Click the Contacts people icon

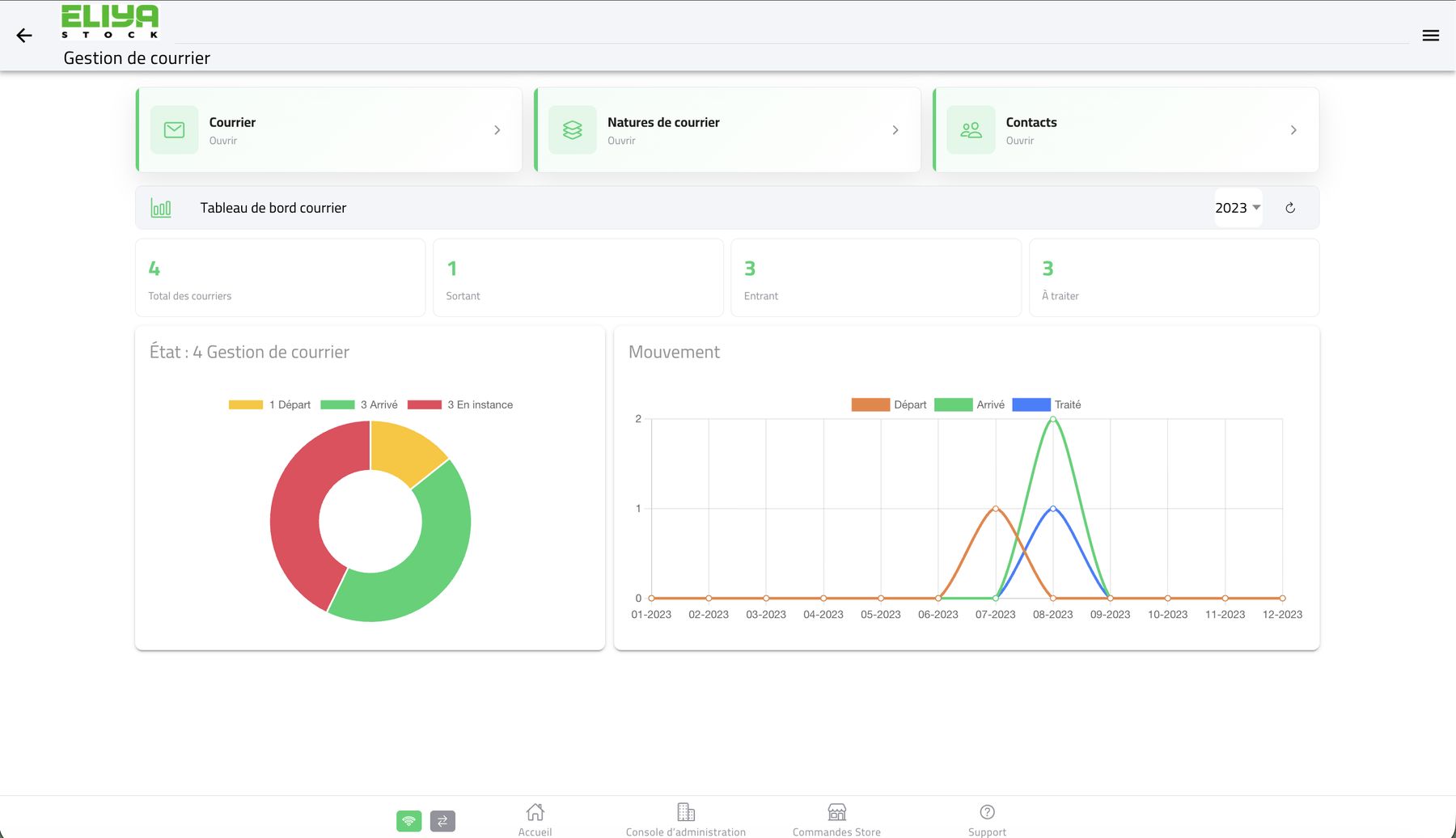(x=971, y=129)
